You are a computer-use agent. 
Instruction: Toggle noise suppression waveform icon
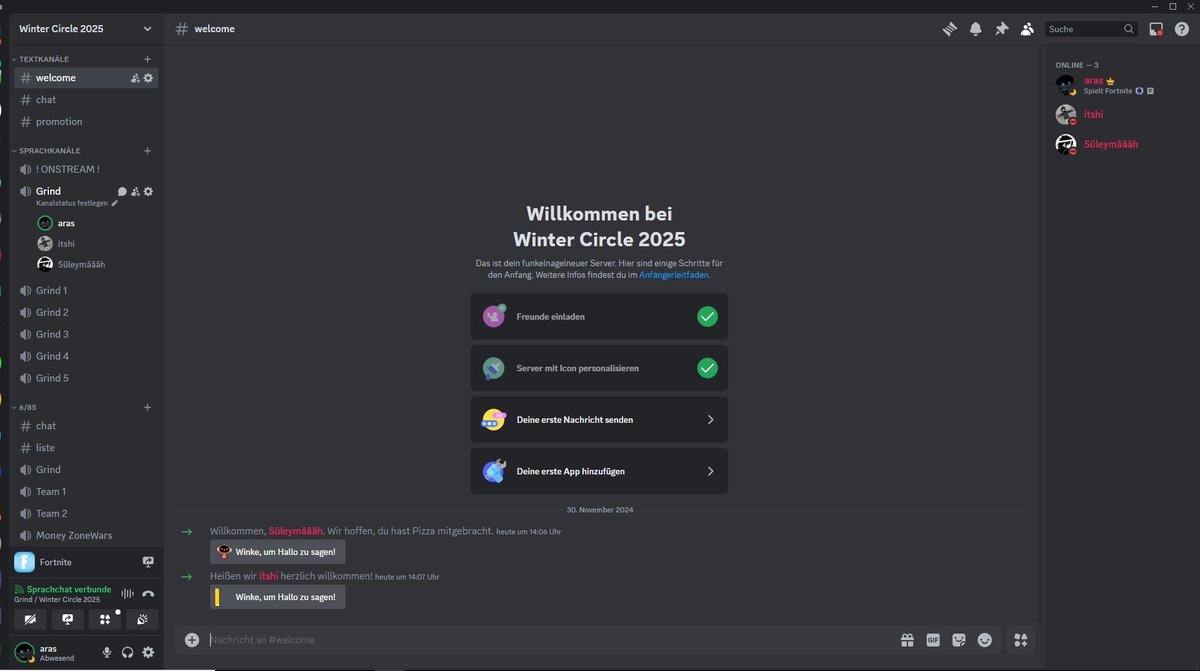127,593
